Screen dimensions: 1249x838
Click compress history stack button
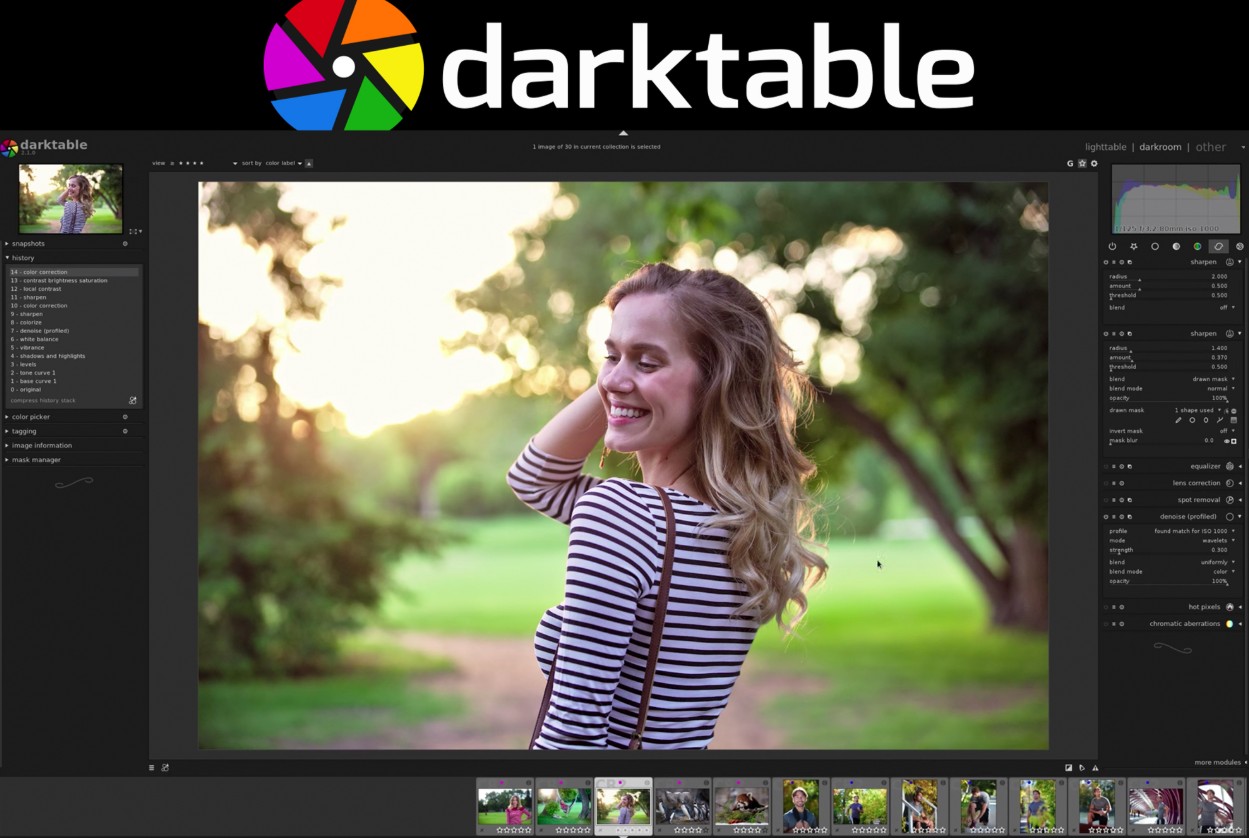tap(43, 400)
